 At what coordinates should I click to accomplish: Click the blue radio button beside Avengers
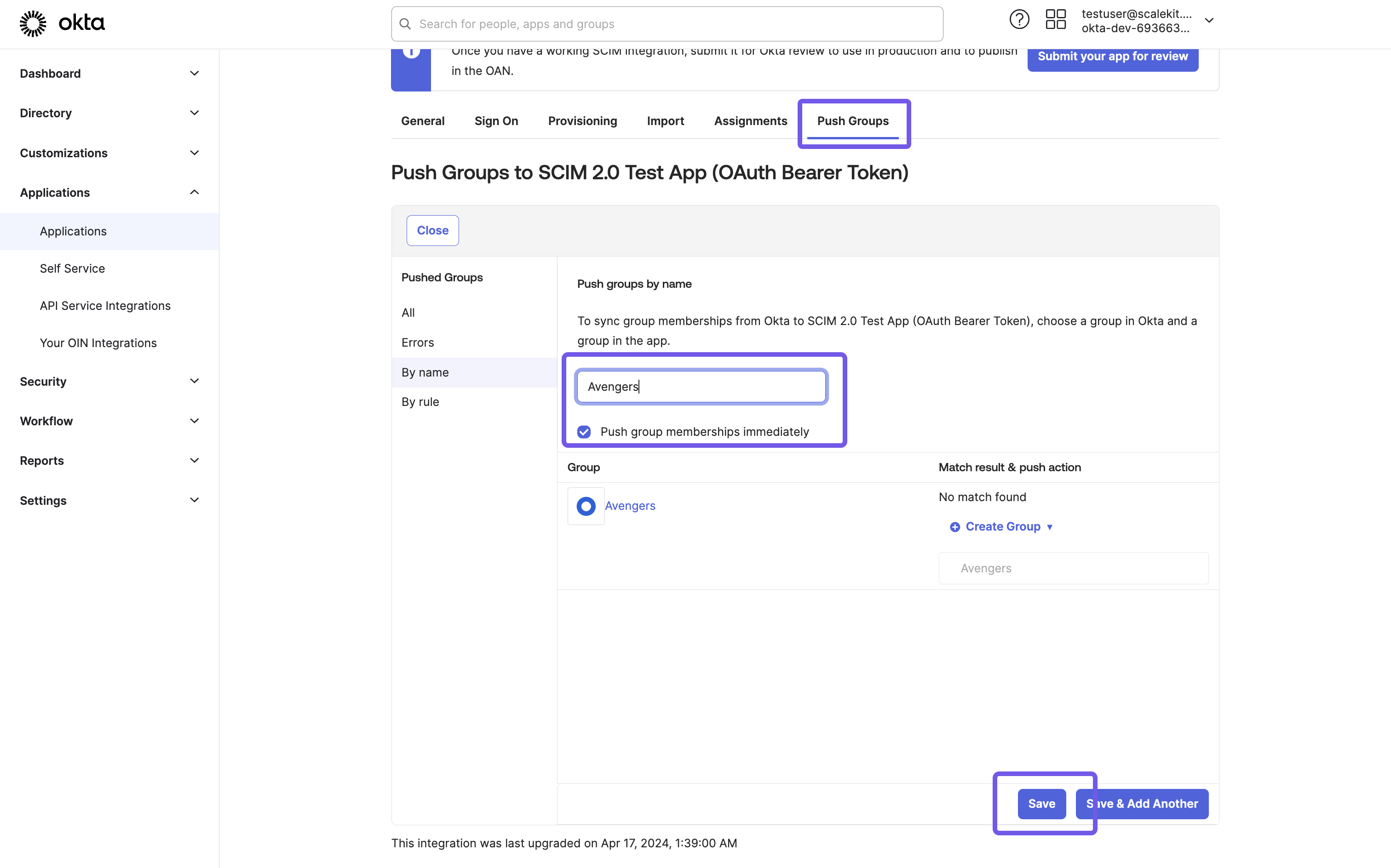tap(586, 505)
